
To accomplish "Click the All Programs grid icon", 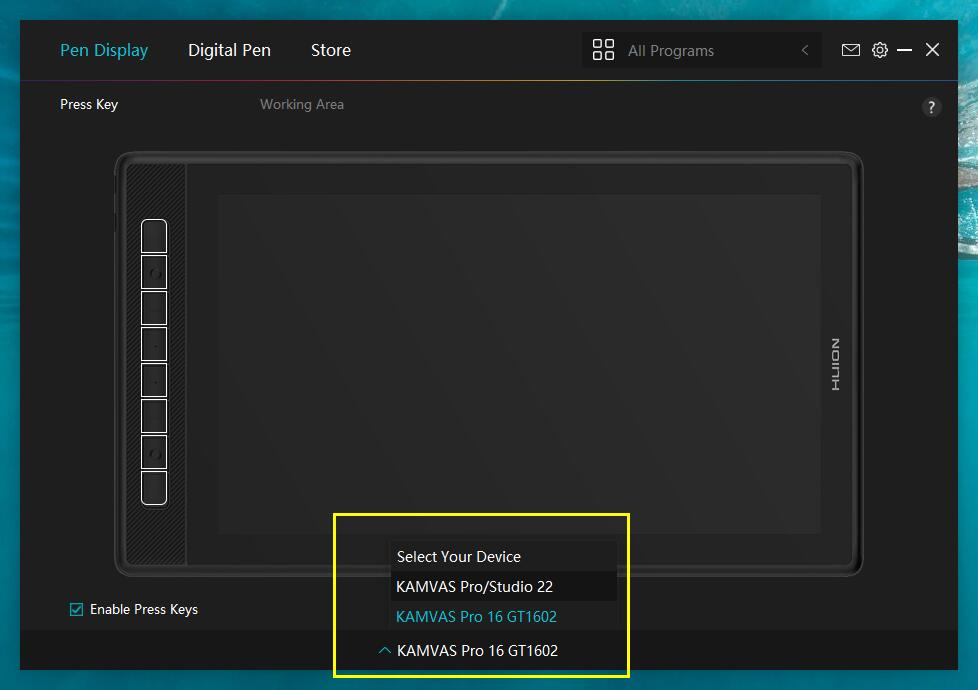I will [603, 50].
